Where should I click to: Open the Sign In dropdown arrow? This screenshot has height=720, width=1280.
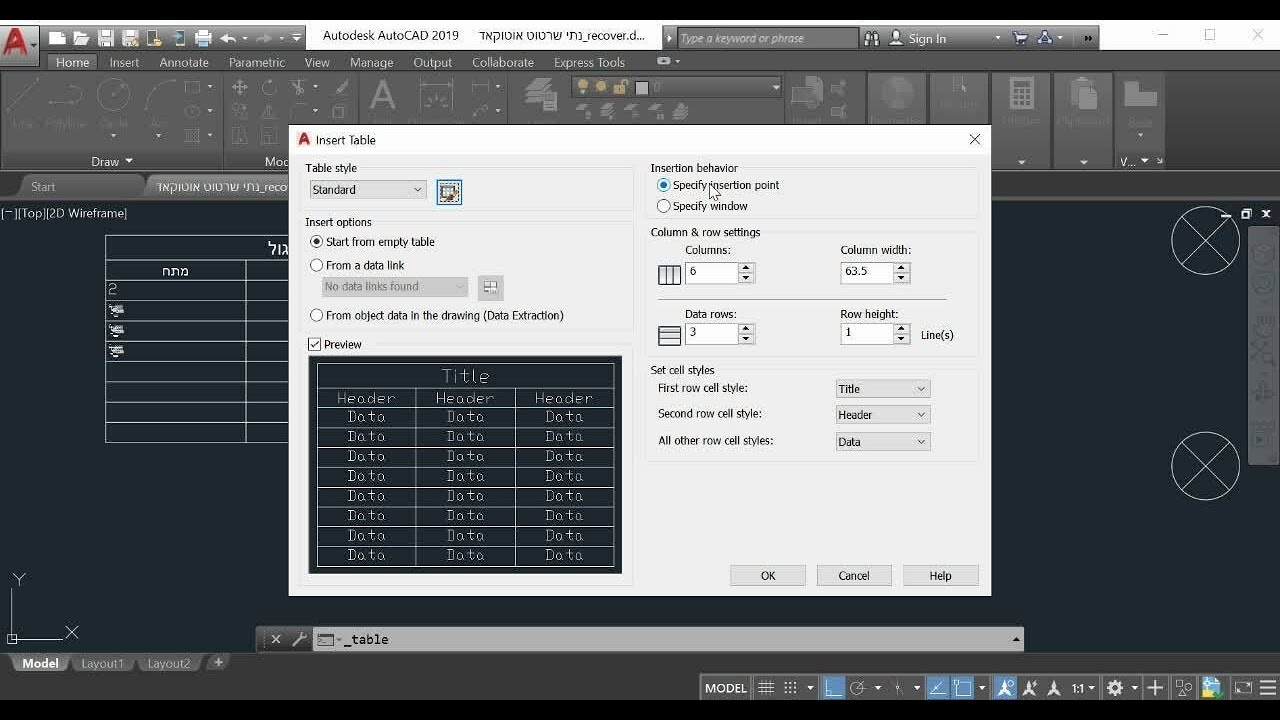[x=997, y=38]
